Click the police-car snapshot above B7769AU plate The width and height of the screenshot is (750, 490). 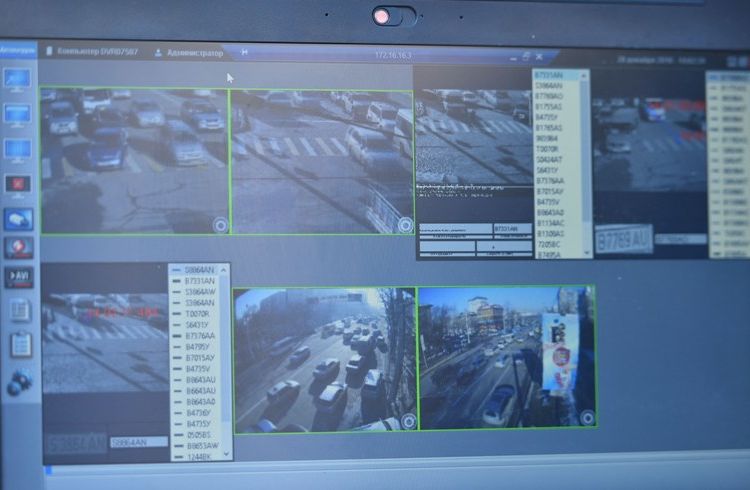coord(650,144)
